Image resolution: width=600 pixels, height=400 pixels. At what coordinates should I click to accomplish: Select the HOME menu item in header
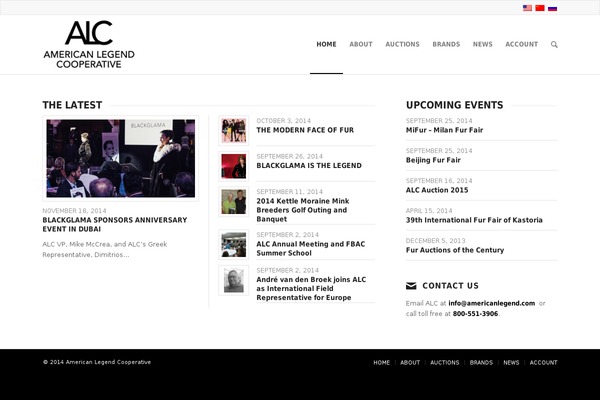(x=326, y=44)
